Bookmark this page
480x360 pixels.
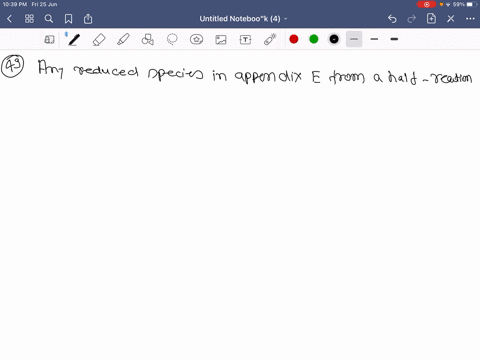[x=68, y=19]
